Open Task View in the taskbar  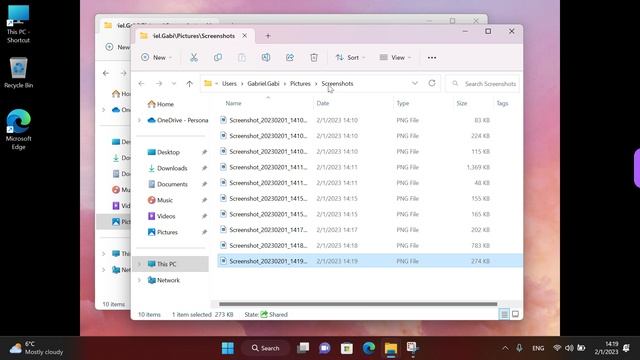pyautogui.click(x=303, y=348)
